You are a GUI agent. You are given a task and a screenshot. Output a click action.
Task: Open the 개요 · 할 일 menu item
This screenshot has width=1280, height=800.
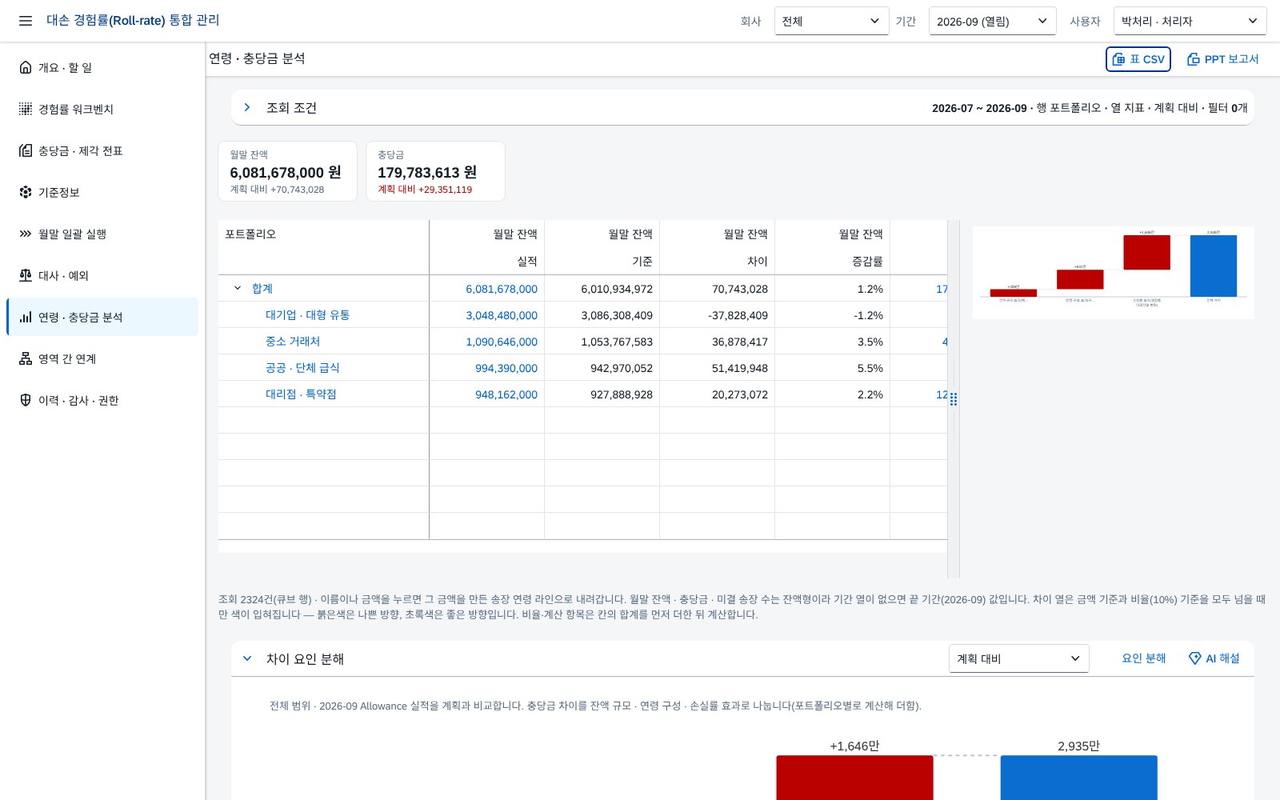click(x=102, y=67)
